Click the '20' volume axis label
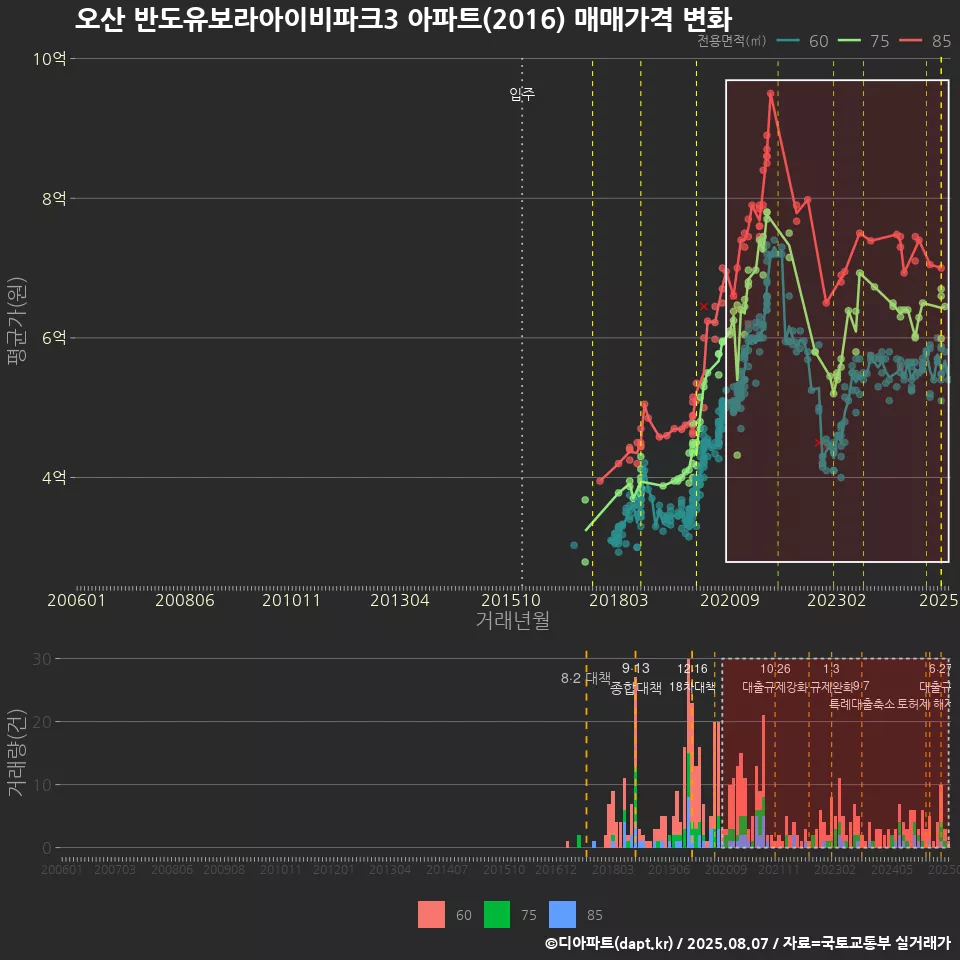 coord(42,722)
